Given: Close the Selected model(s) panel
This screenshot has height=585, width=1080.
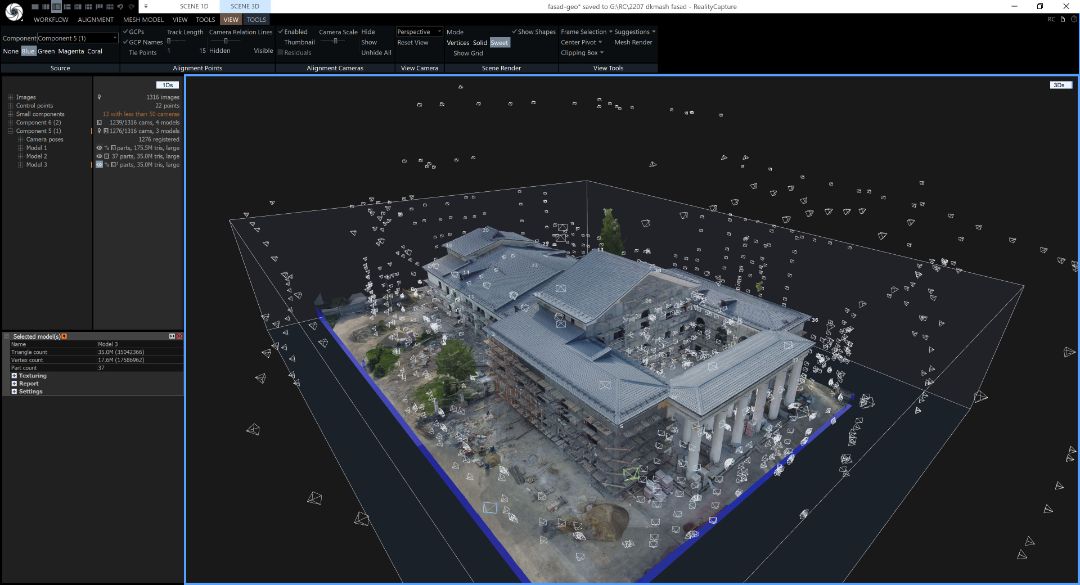Looking at the screenshot, I should [179, 336].
